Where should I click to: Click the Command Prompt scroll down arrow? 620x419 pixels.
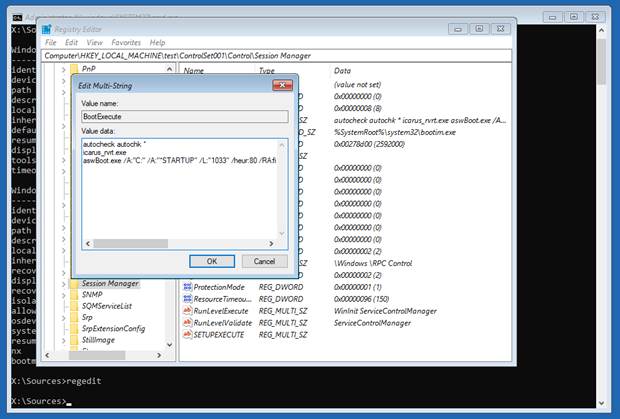point(601,403)
